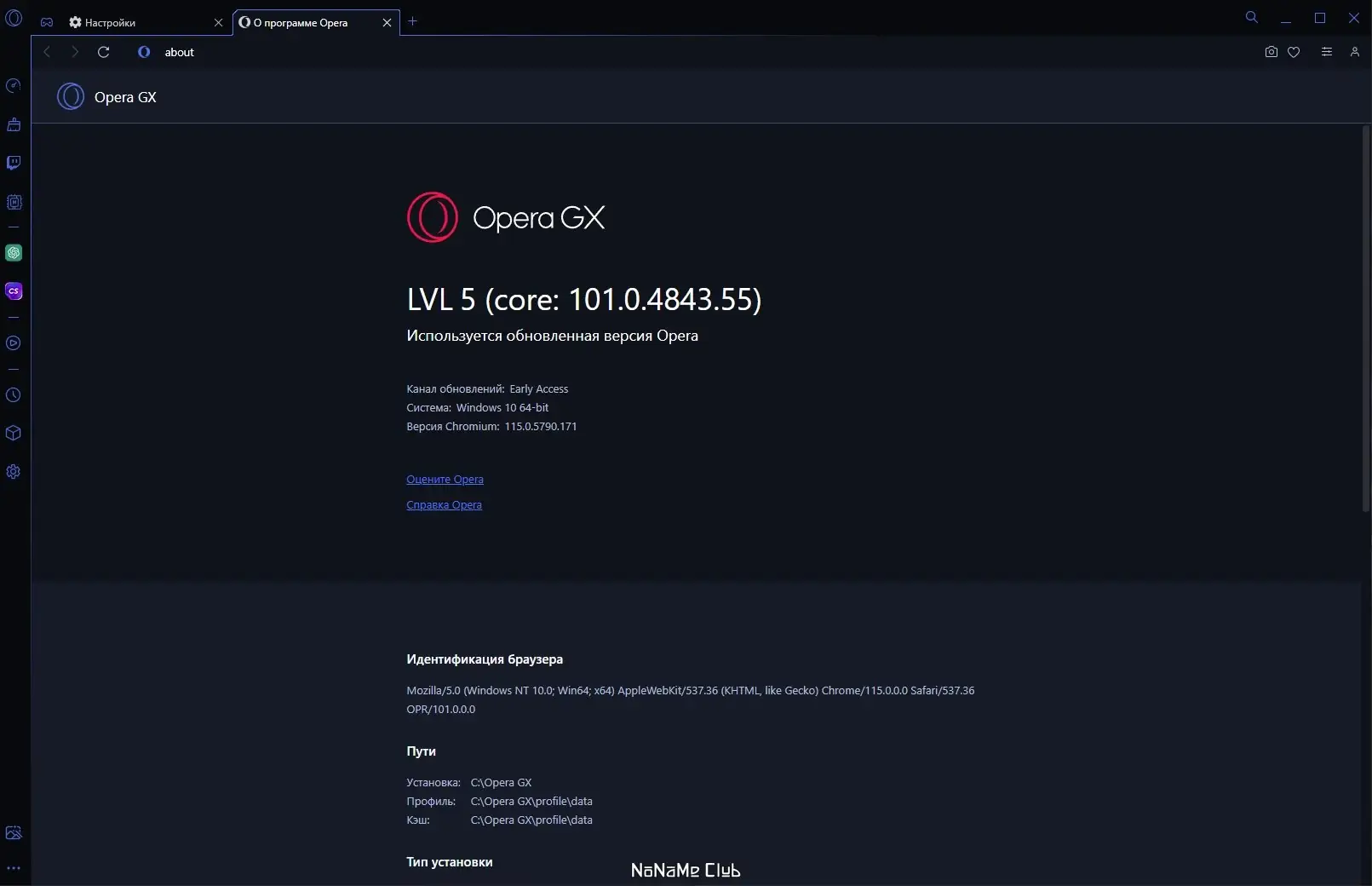Click Используется обновленная версия Opera text

(552, 336)
